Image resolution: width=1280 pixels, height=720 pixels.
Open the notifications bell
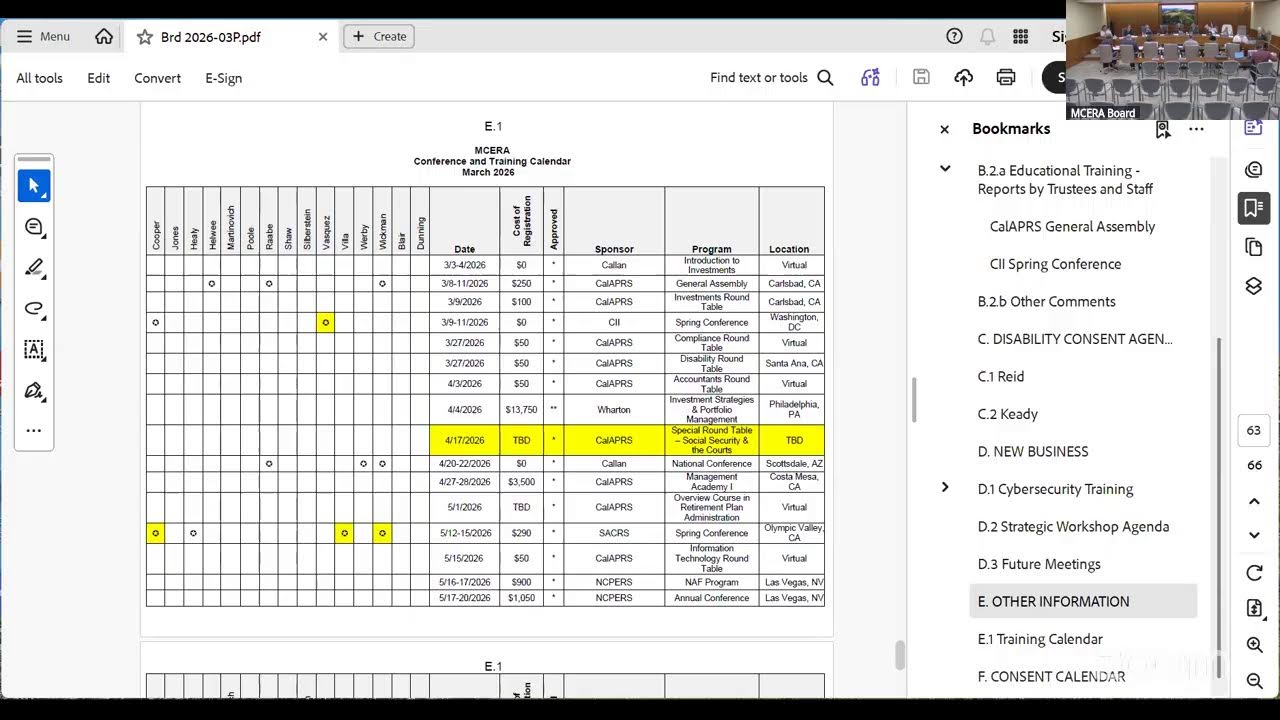pyautogui.click(x=987, y=37)
